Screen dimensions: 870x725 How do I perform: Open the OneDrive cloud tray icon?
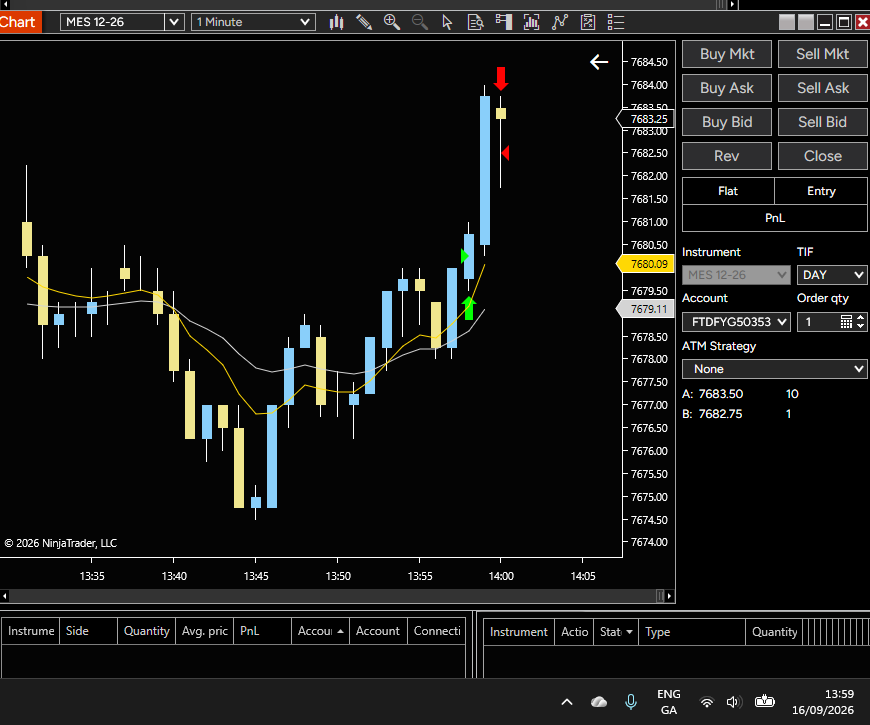coord(599,702)
